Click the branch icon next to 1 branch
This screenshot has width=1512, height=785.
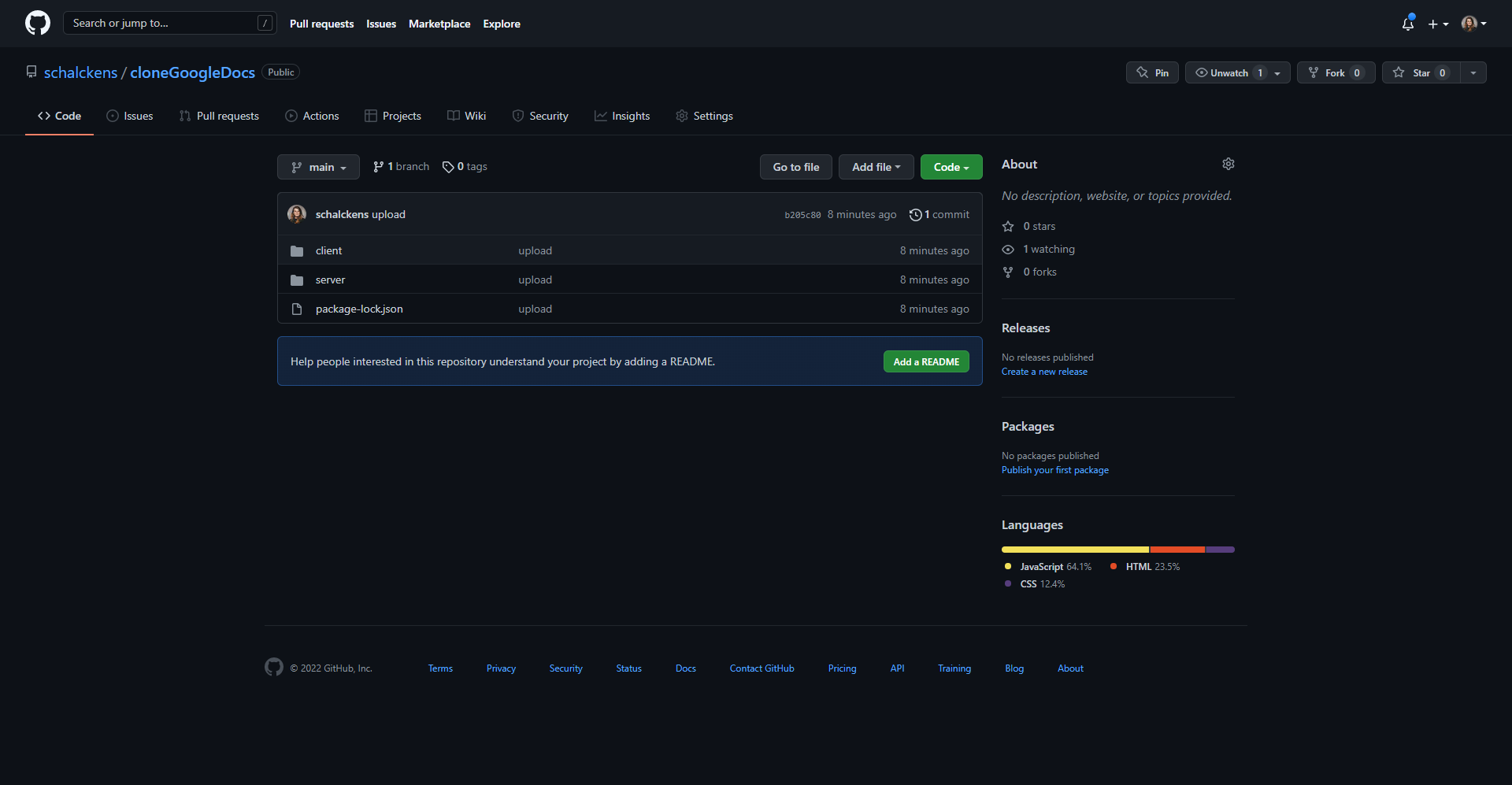coord(379,167)
